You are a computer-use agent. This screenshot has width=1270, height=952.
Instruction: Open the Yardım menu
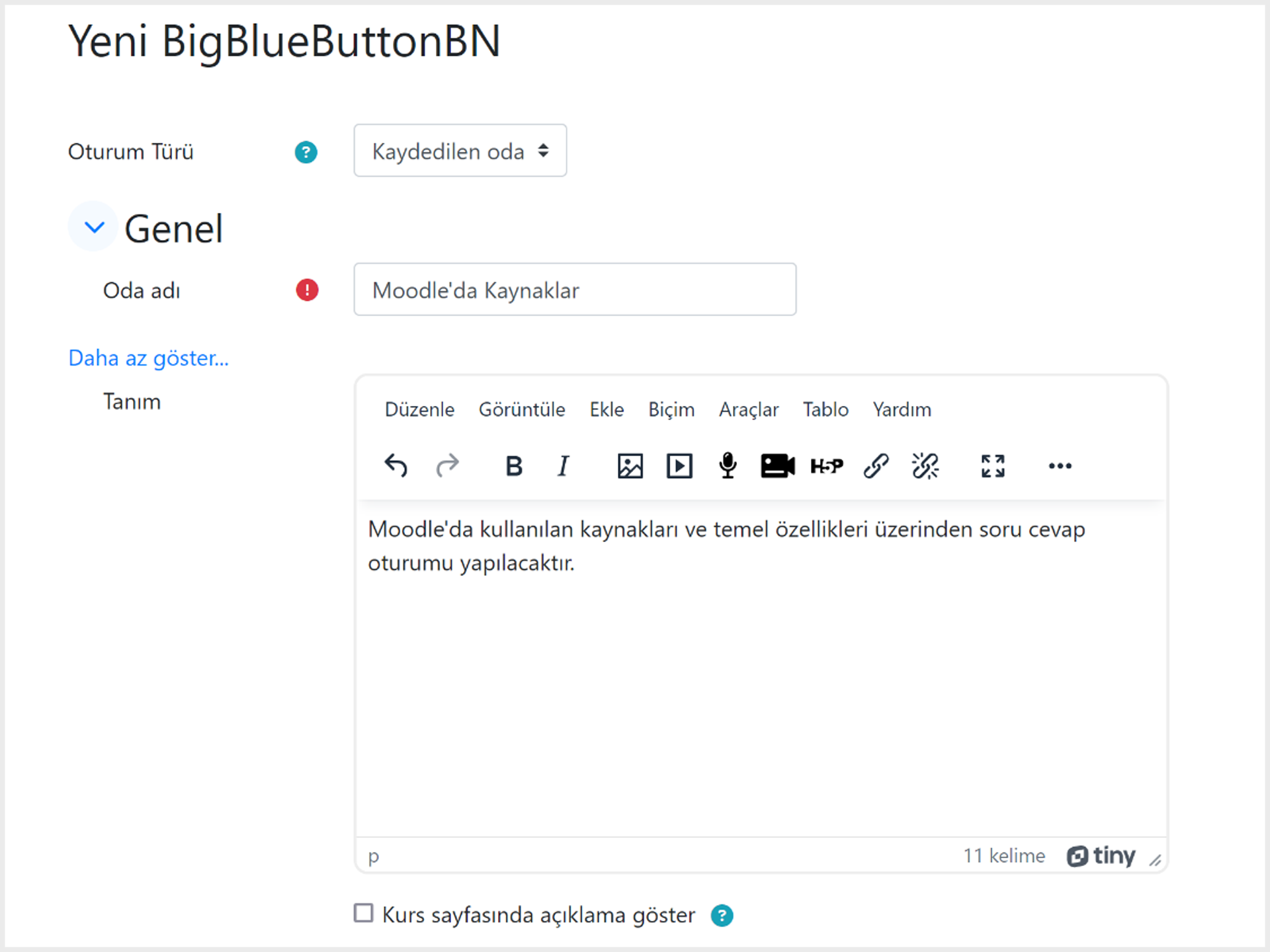pos(902,410)
